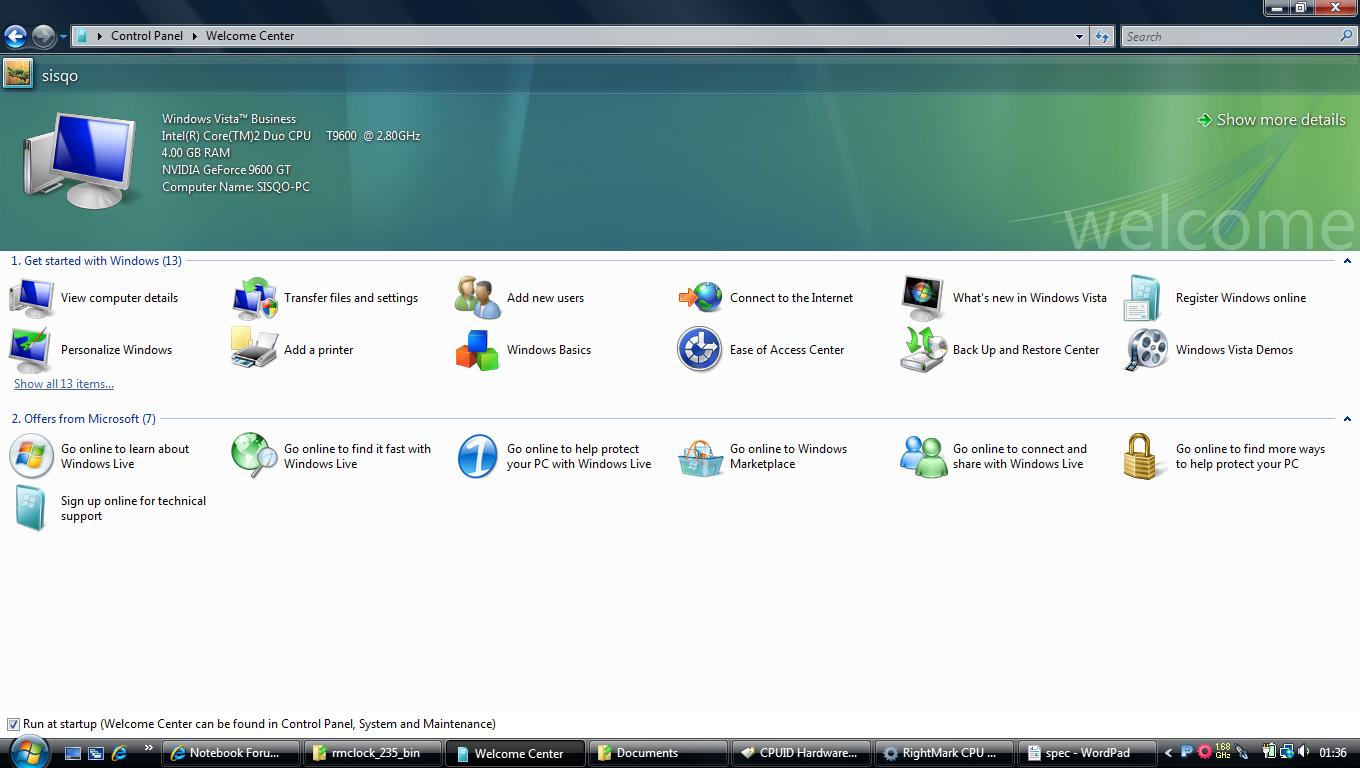Image resolution: width=1360 pixels, height=768 pixels.
Task: Click the Add new users label
Action: 545,298
